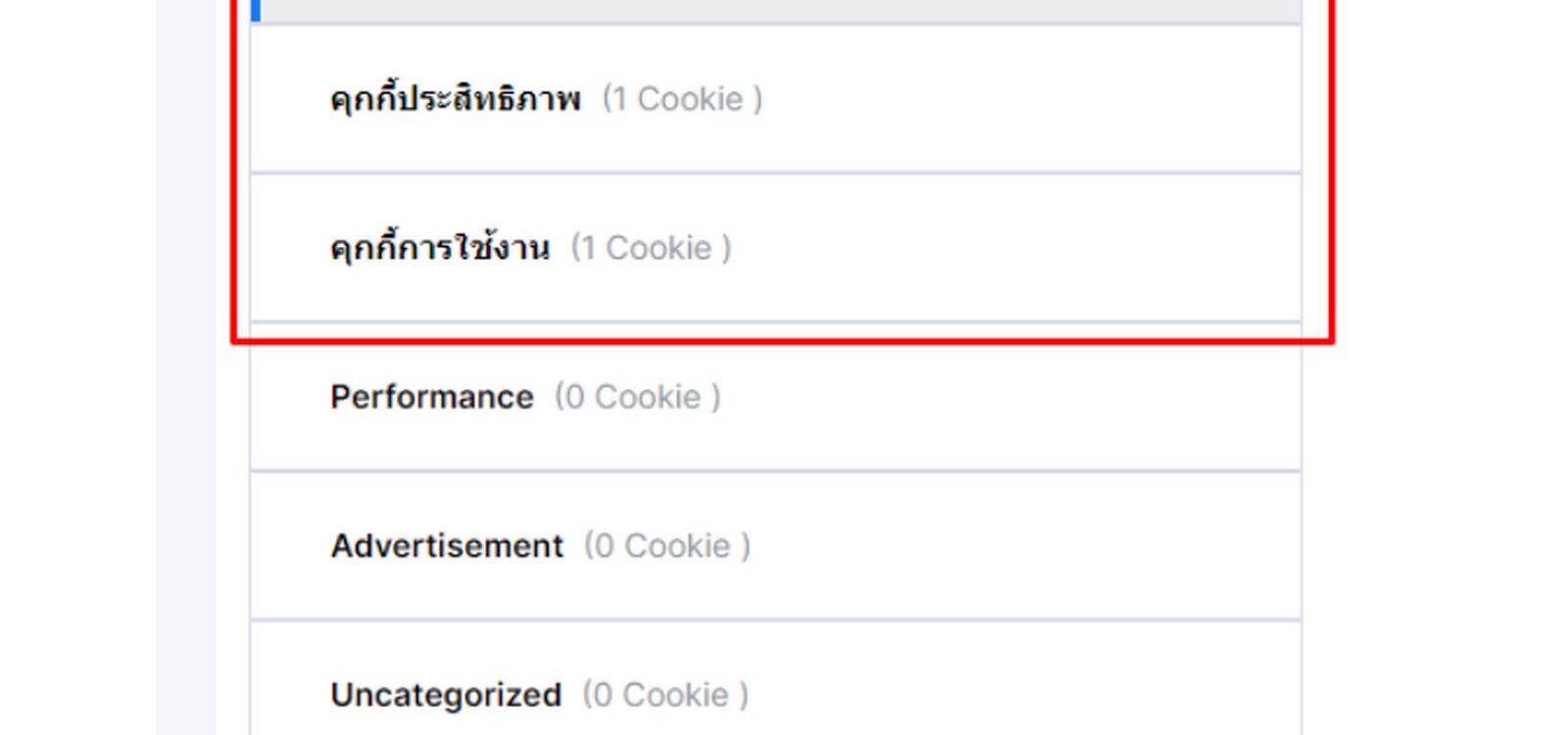Select the คุกกี้การใช้งาน category label
This screenshot has height=735, width=1568.
[x=440, y=248]
